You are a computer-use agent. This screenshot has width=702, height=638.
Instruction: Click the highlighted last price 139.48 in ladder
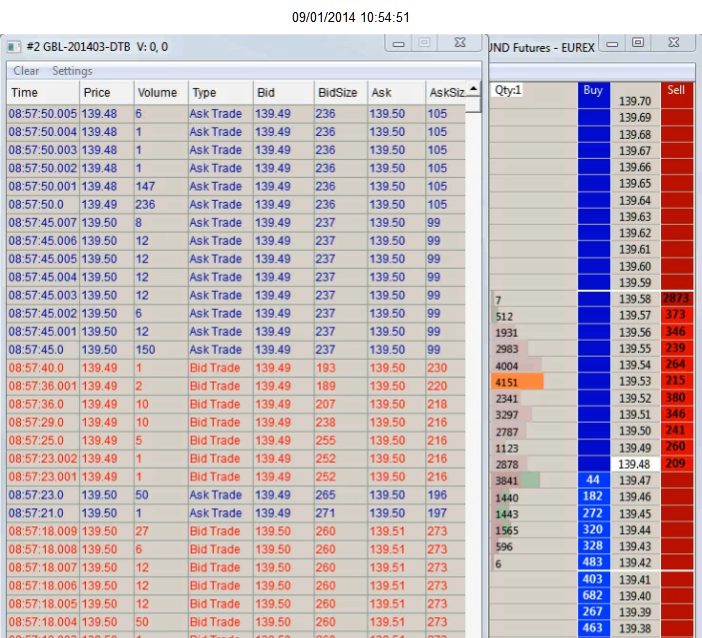[x=634, y=464]
